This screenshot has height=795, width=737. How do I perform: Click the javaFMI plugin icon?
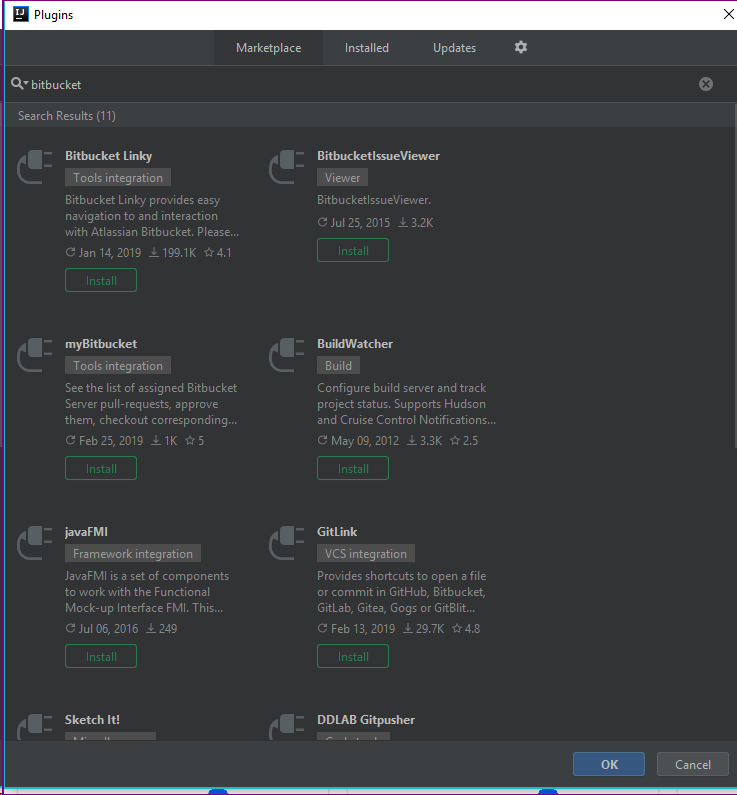[34, 543]
